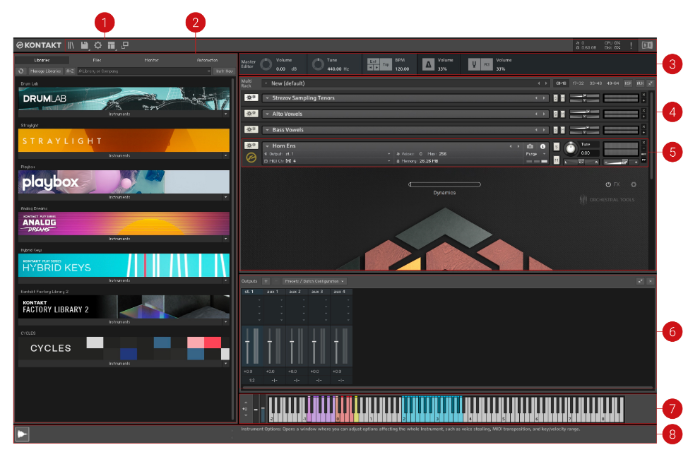Image resolution: width=700 pixels, height=457 pixels.
Task: Open the Horn Ens Purge menu
Action: click(536, 154)
